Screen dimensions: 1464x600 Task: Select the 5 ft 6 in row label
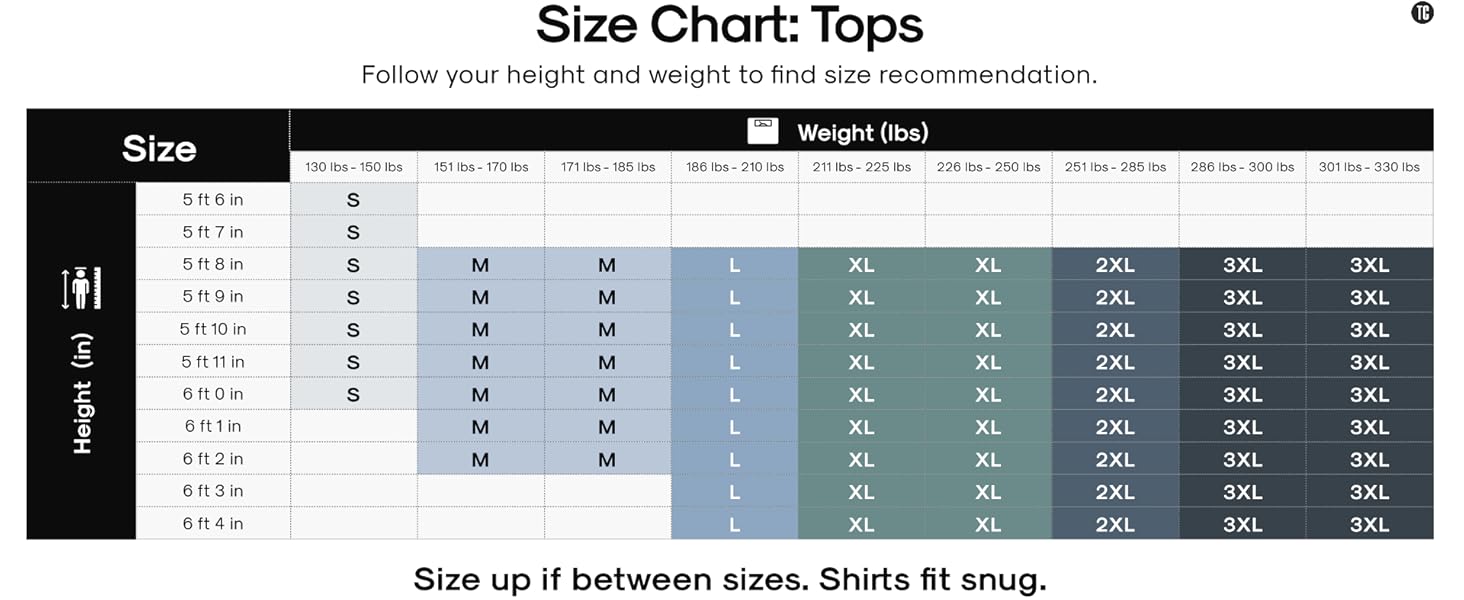pos(212,199)
